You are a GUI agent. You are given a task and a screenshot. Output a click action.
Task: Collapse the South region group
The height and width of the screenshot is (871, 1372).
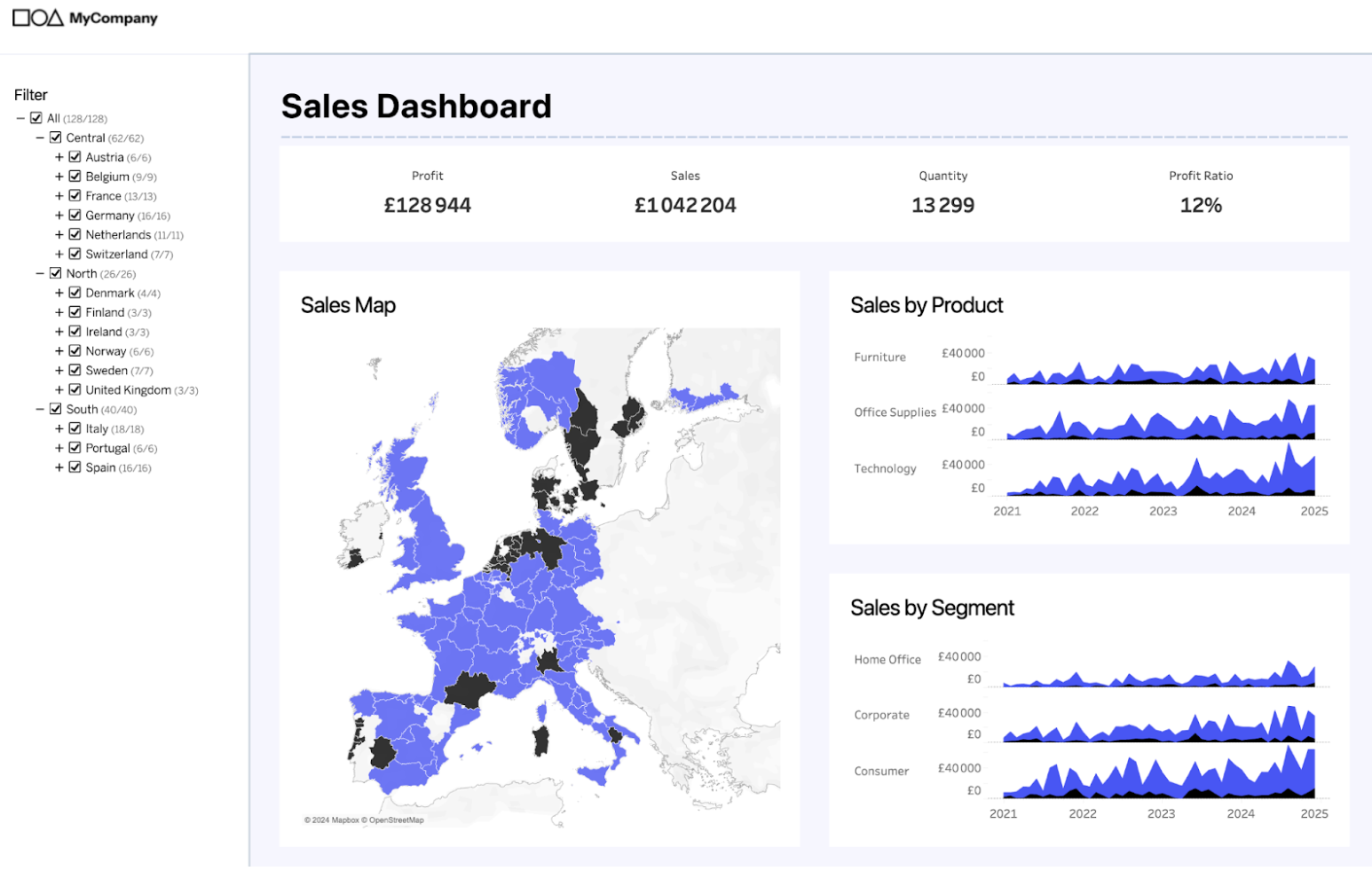(x=40, y=410)
